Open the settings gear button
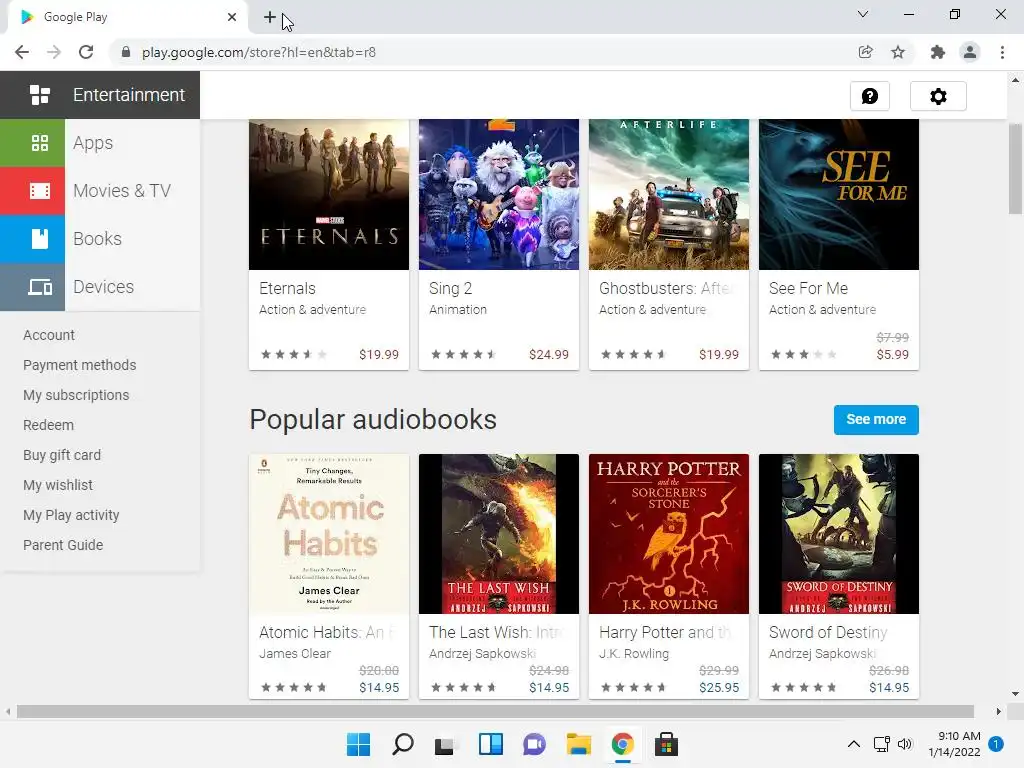1024x768 pixels. [938, 96]
